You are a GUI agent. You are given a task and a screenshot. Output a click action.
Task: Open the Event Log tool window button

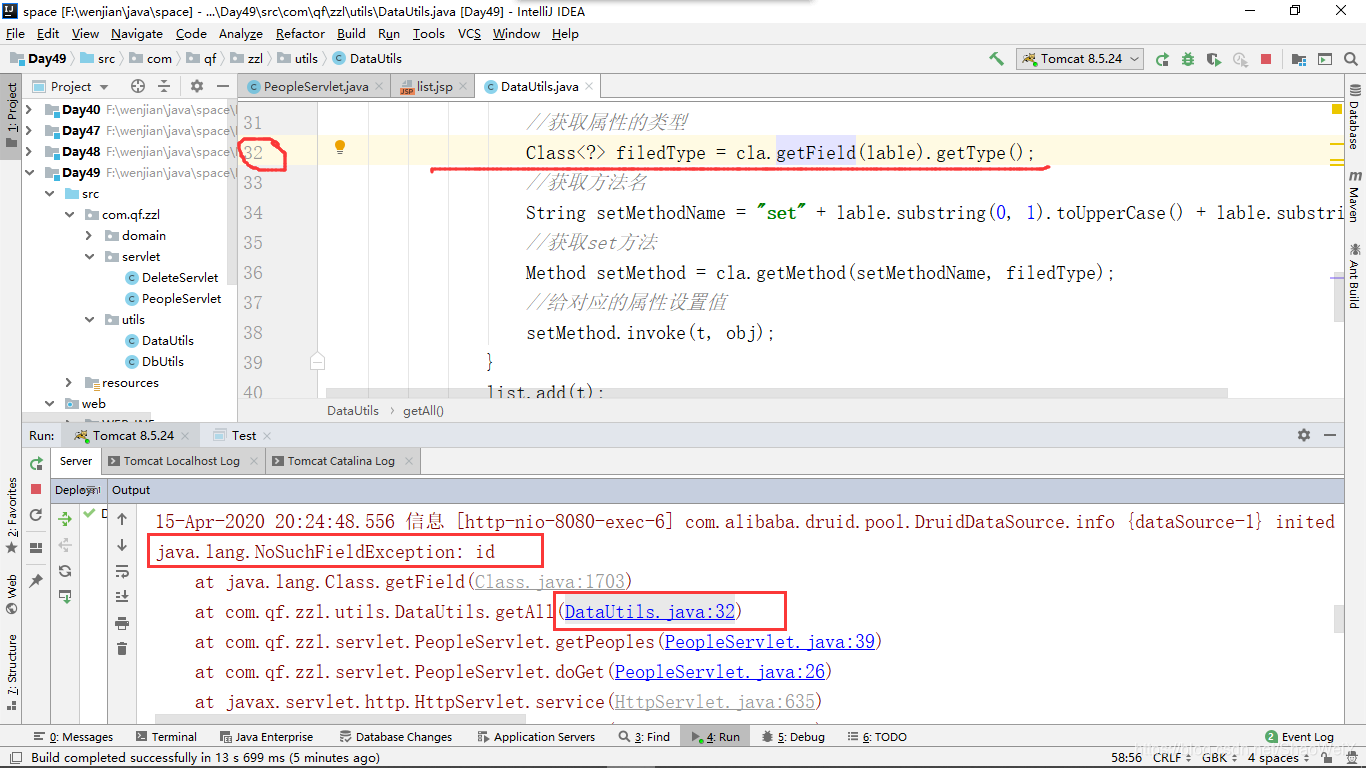(x=1299, y=737)
